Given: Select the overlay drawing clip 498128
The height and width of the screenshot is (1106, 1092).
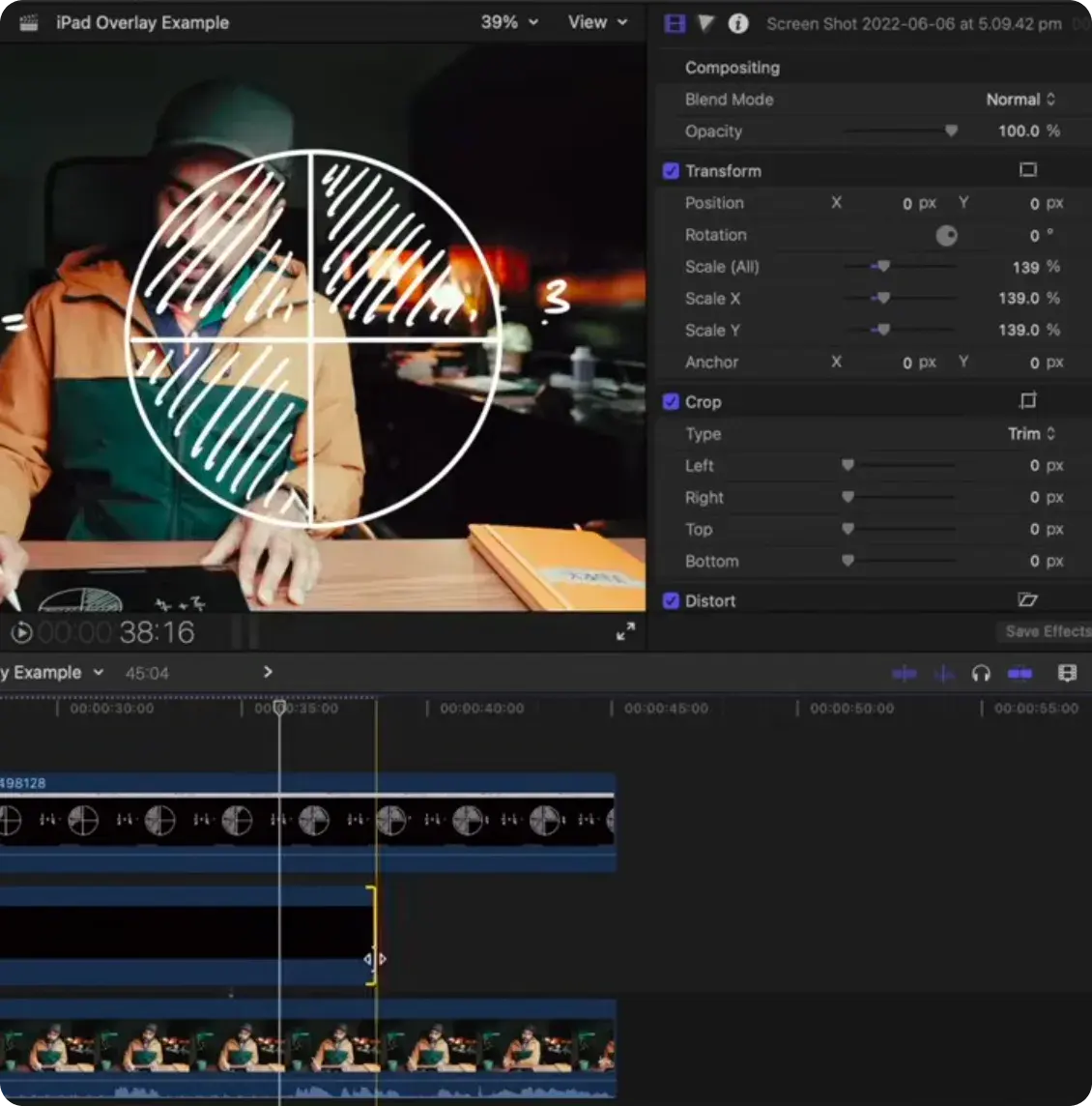Looking at the screenshot, I should [307, 823].
